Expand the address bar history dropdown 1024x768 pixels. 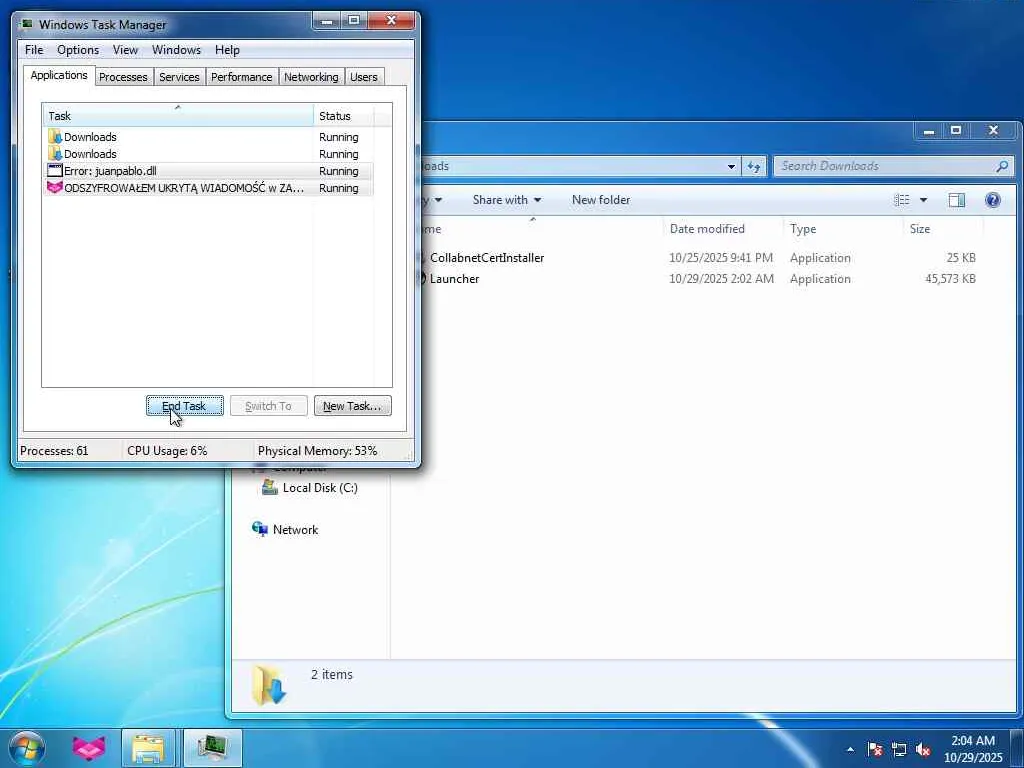tap(731, 167)
